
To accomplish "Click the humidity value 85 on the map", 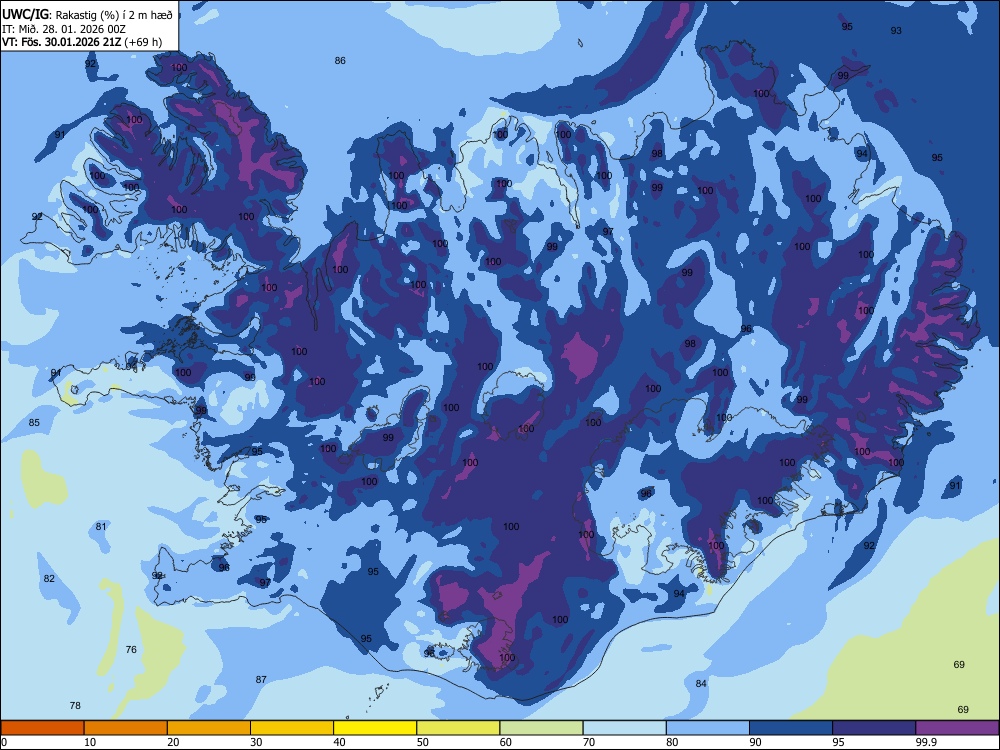I will 34,422.
